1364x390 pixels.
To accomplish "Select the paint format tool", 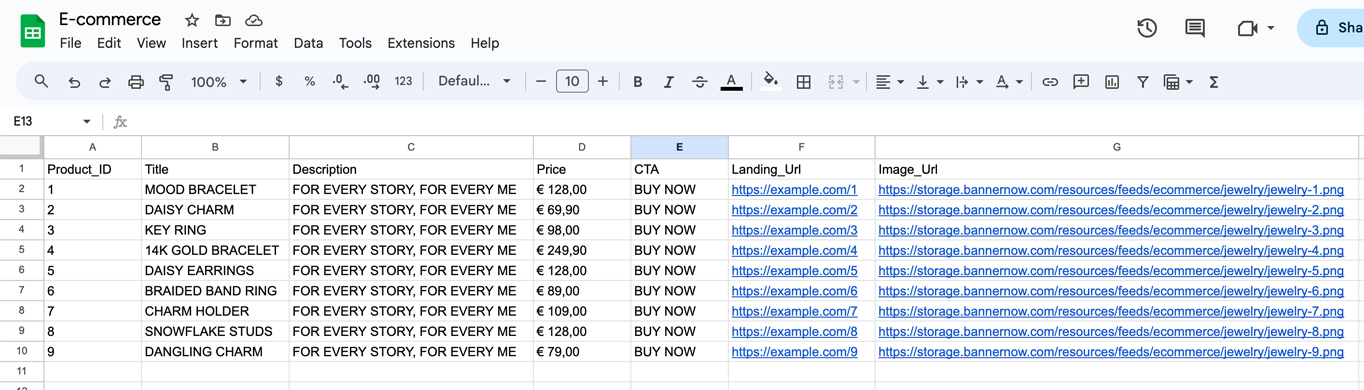I will (167, 82).
